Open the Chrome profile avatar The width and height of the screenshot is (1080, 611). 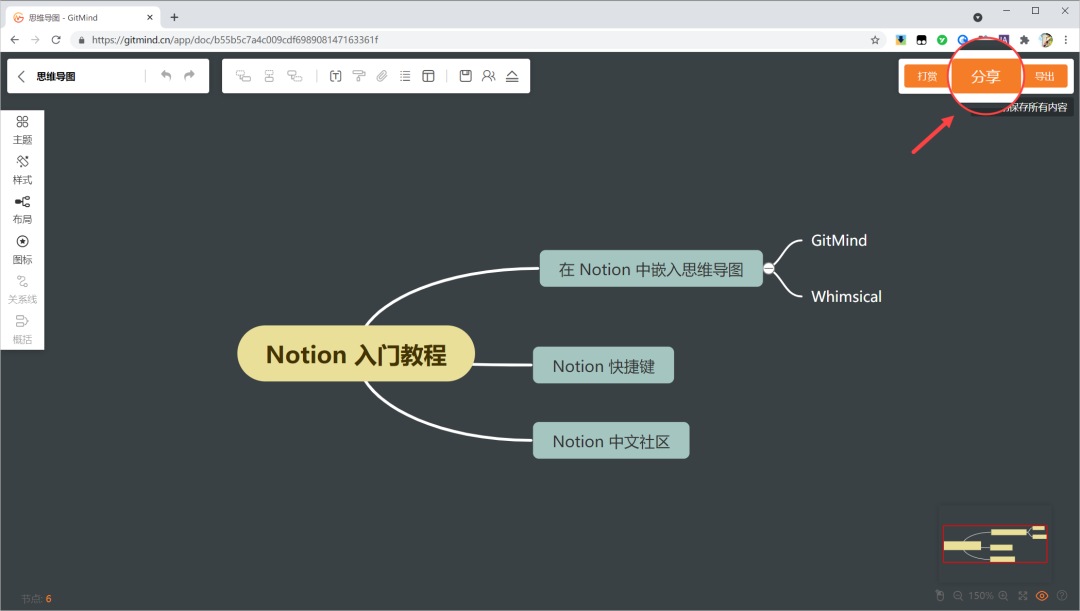[x=1046, y=40]
